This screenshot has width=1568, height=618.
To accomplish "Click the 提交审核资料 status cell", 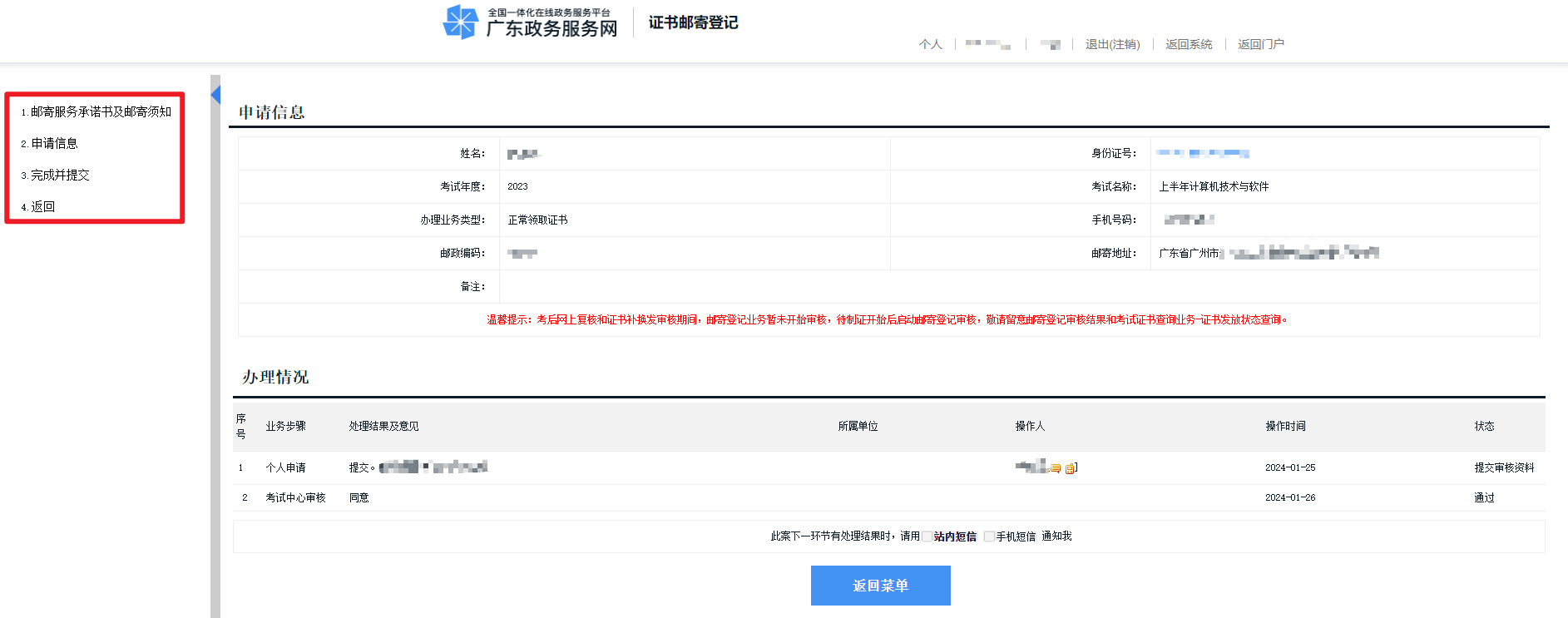I will point(1504,467).
